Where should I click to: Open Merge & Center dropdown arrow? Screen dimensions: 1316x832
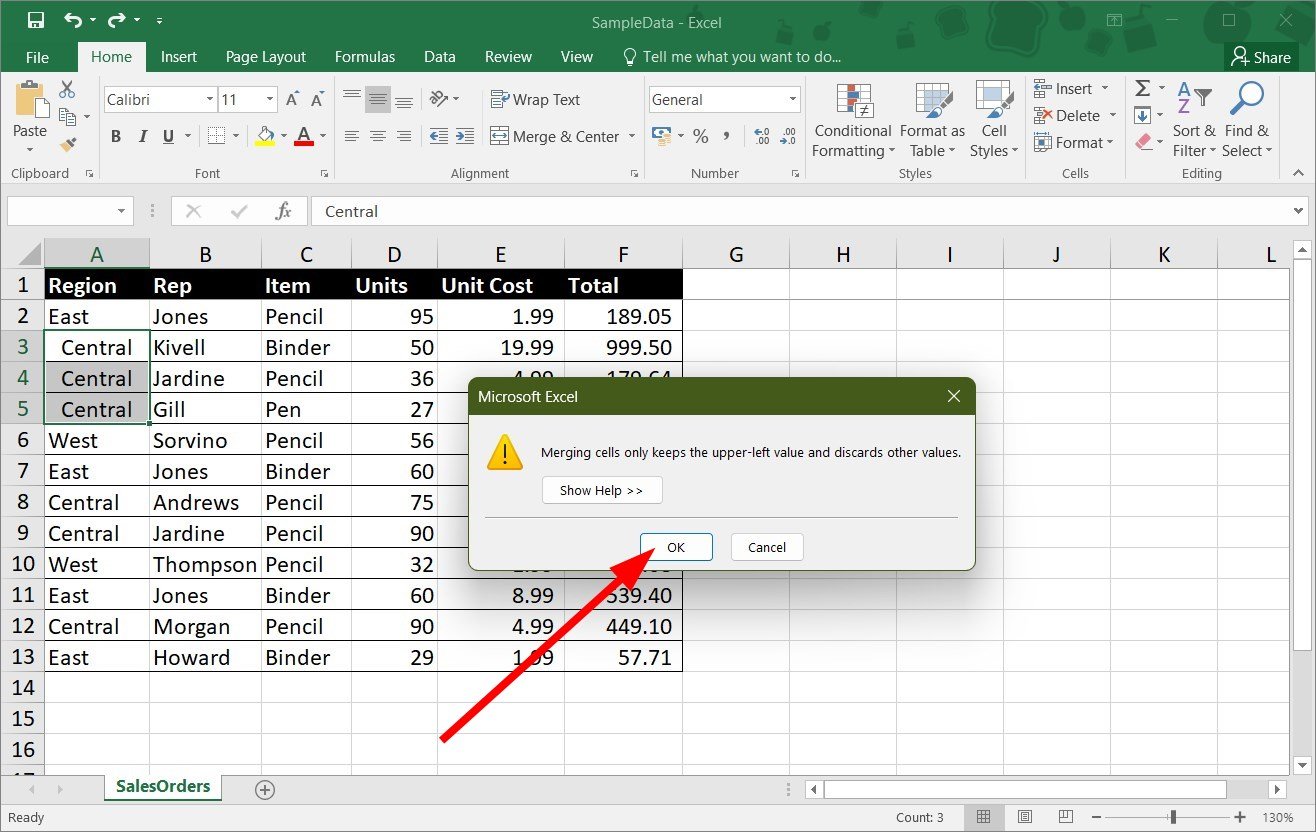pos(632,136)
